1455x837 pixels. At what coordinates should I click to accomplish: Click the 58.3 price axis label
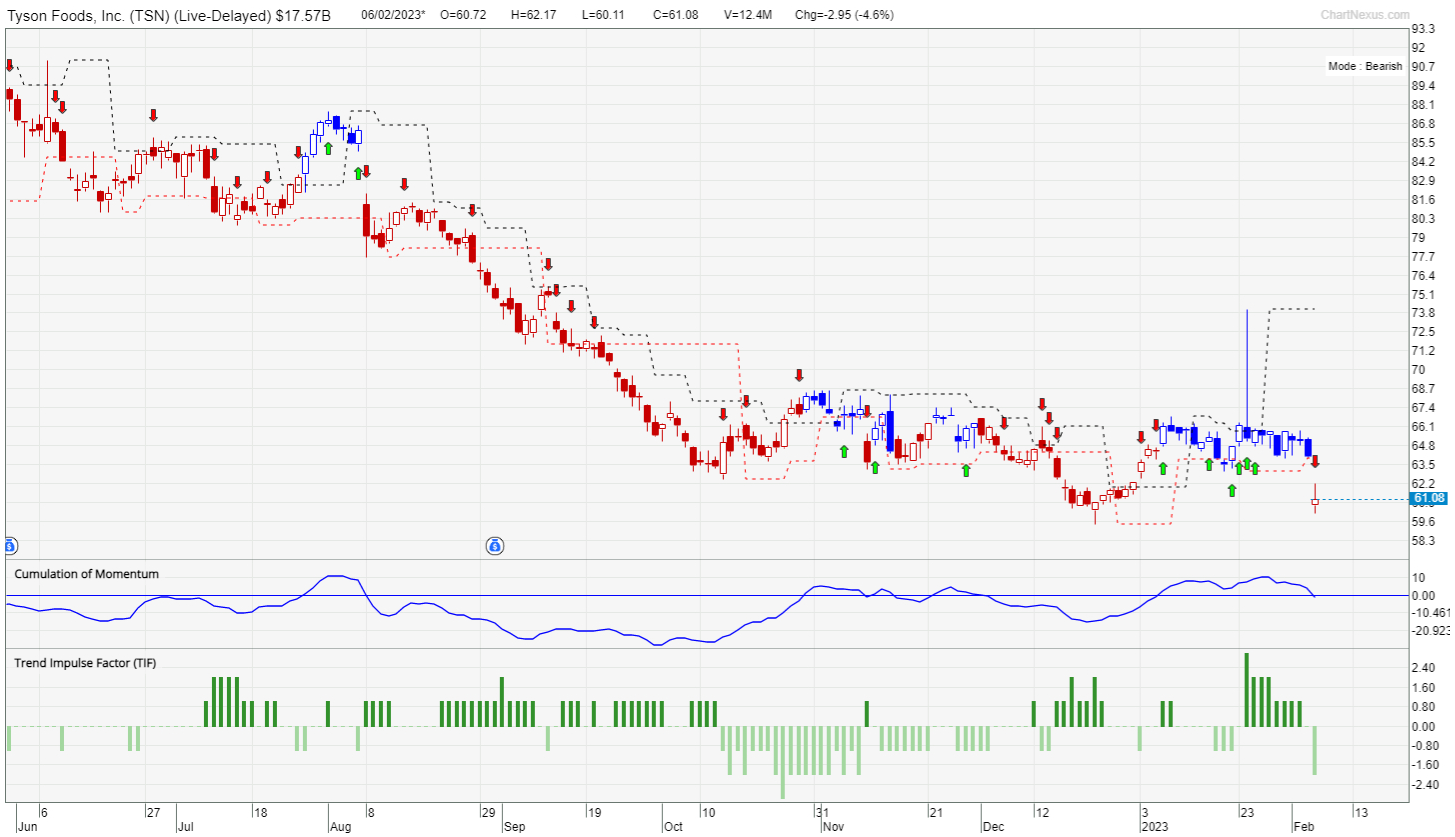1423,540
